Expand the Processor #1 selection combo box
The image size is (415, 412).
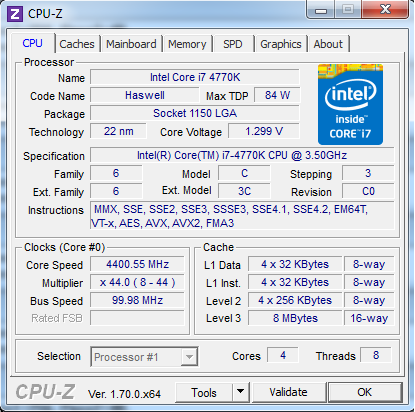[x=144, y=357]
